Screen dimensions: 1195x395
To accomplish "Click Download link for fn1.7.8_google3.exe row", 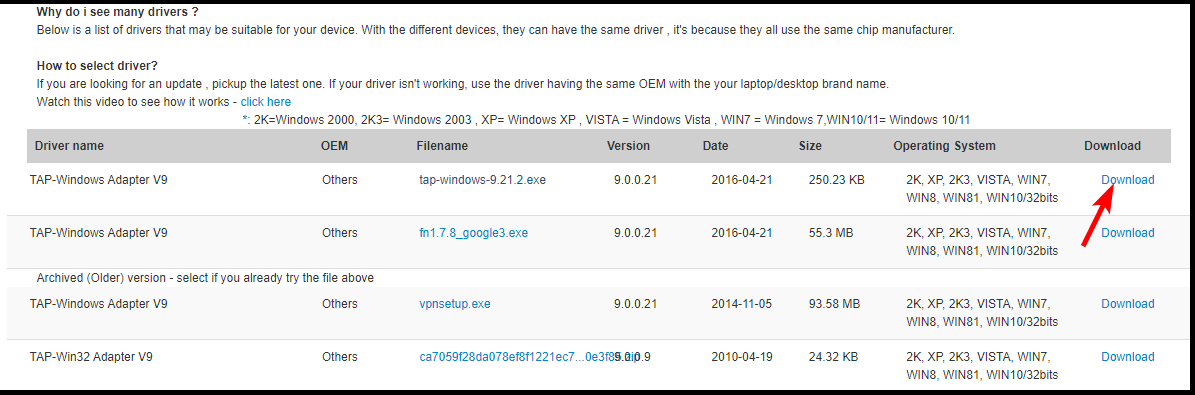I will click(1127, 233).
